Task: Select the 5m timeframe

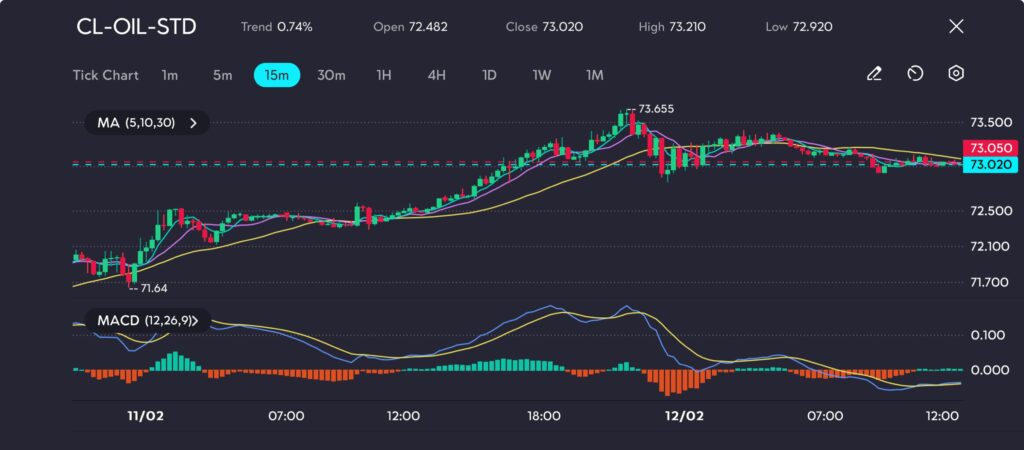Action: point(223,75)
